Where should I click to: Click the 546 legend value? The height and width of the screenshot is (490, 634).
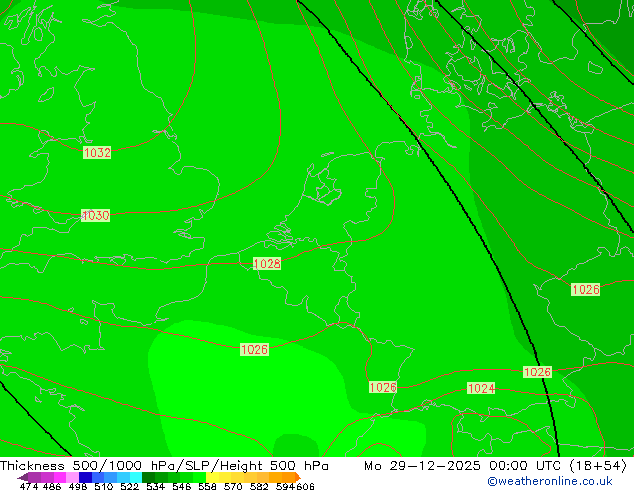coord(182,486)
